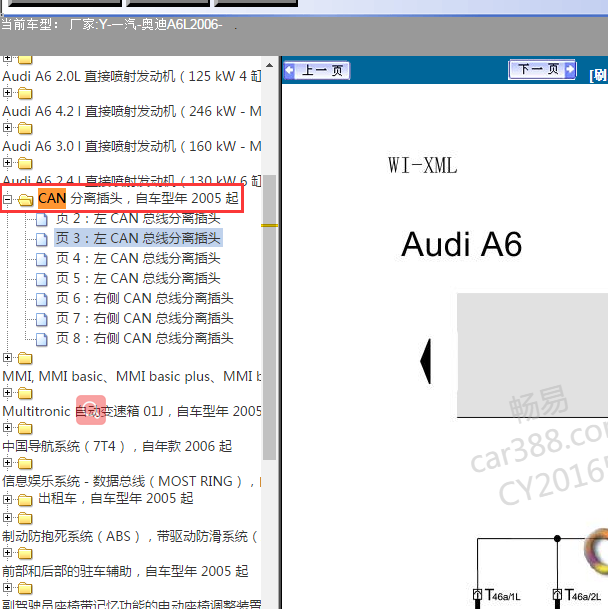Open 页 7：右侧 CAN 总线分离插头

tap(144, 318)
